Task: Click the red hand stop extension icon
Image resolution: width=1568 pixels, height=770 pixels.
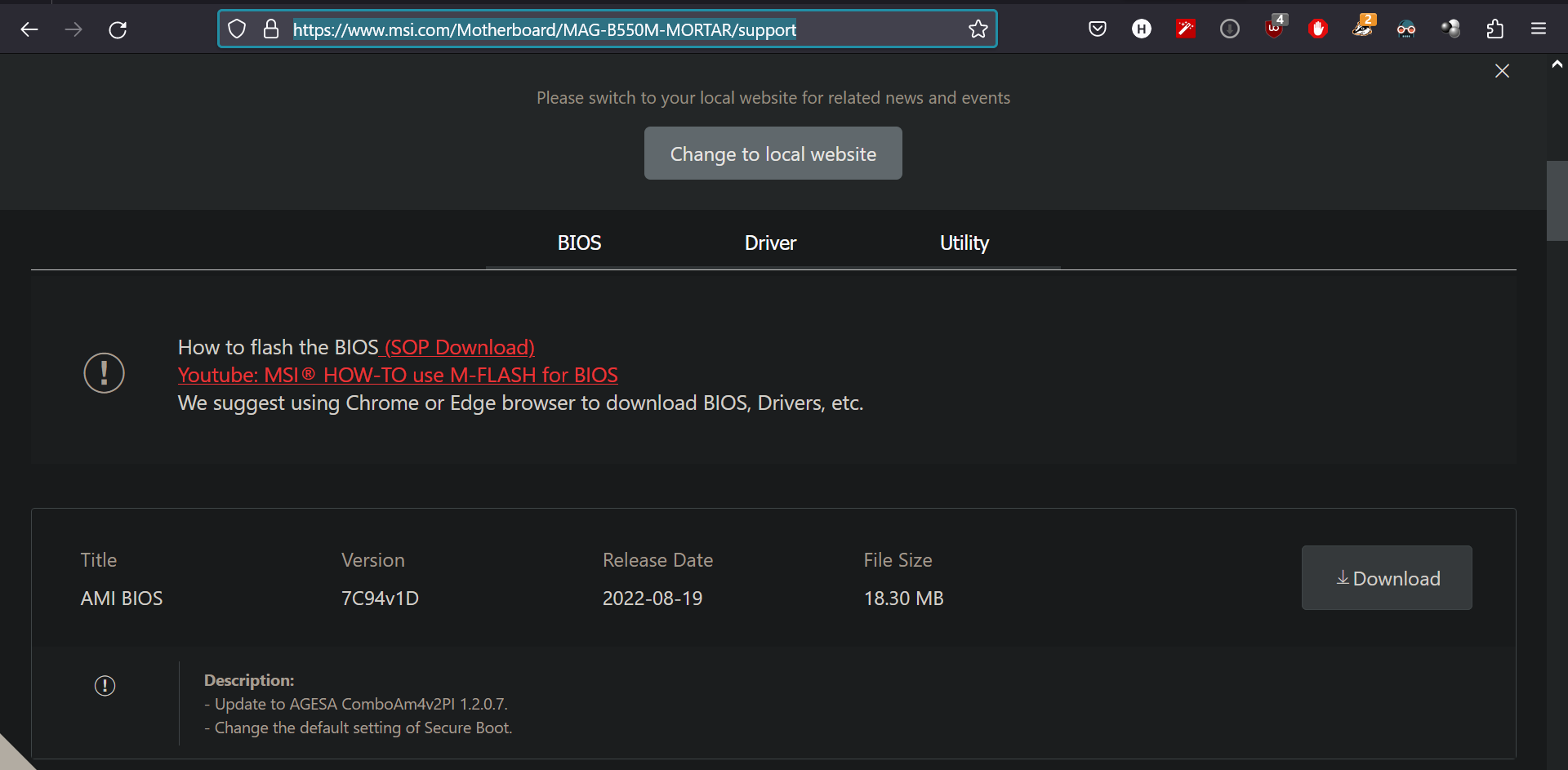Action: pyautogui.click(x=1318, y=29)
